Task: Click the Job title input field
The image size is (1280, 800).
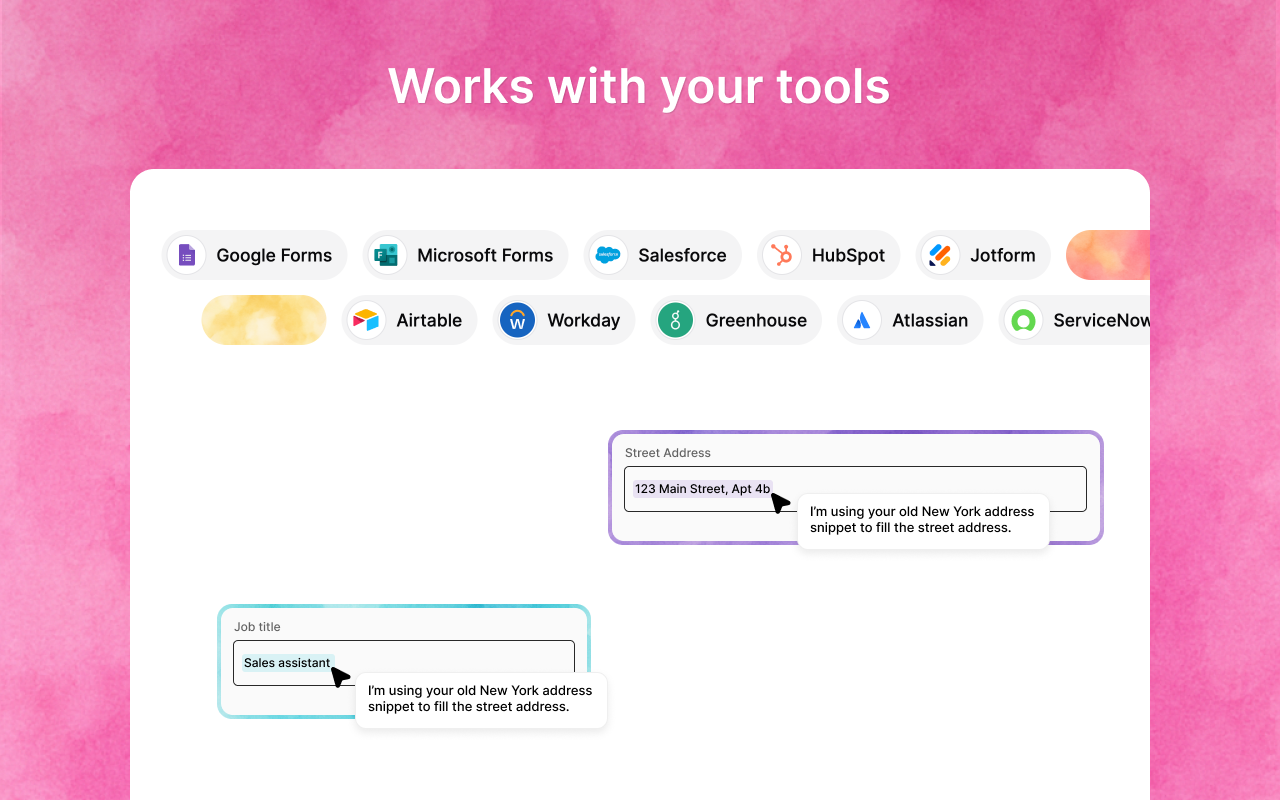Action: (404, 662)
